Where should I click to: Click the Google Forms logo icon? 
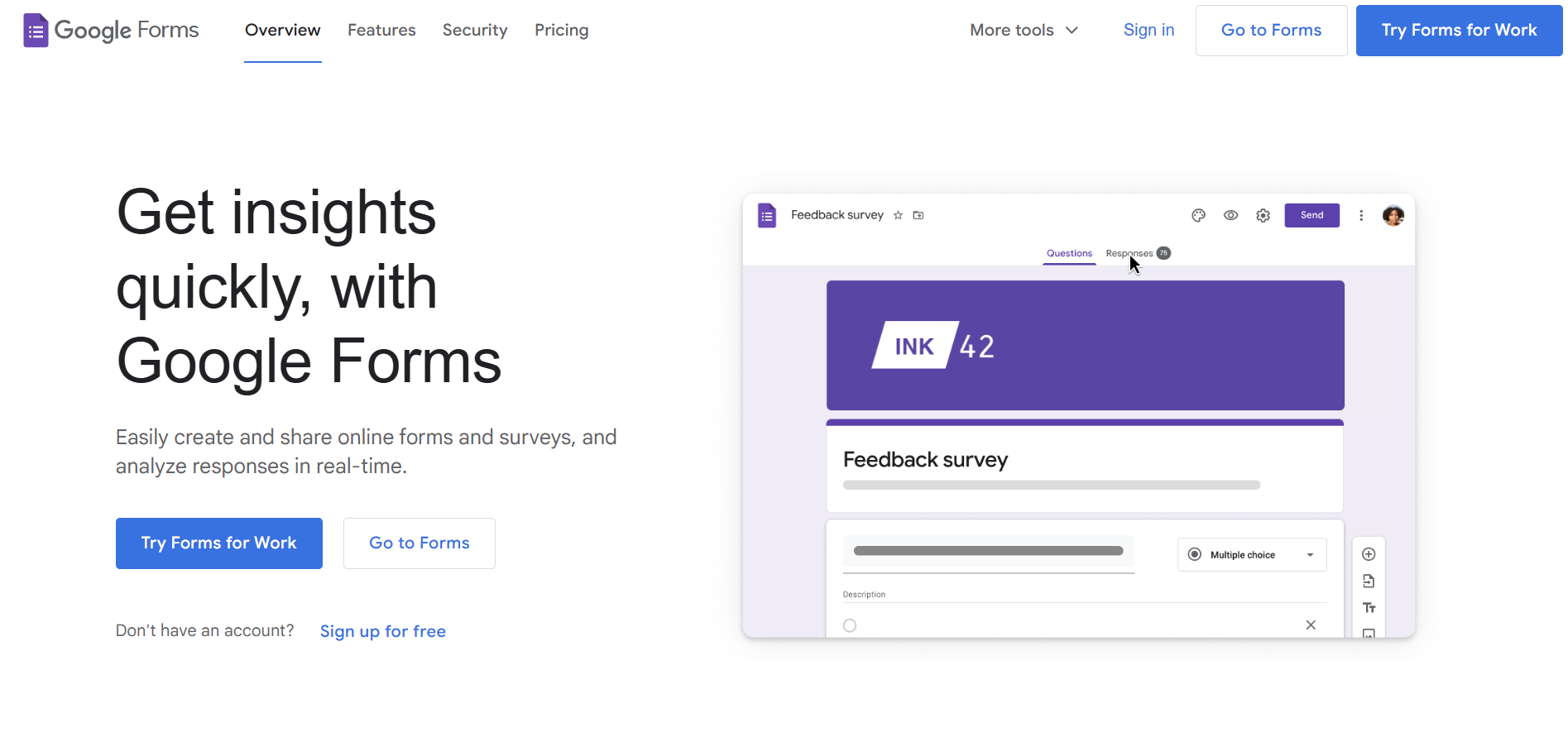[36, 31]
